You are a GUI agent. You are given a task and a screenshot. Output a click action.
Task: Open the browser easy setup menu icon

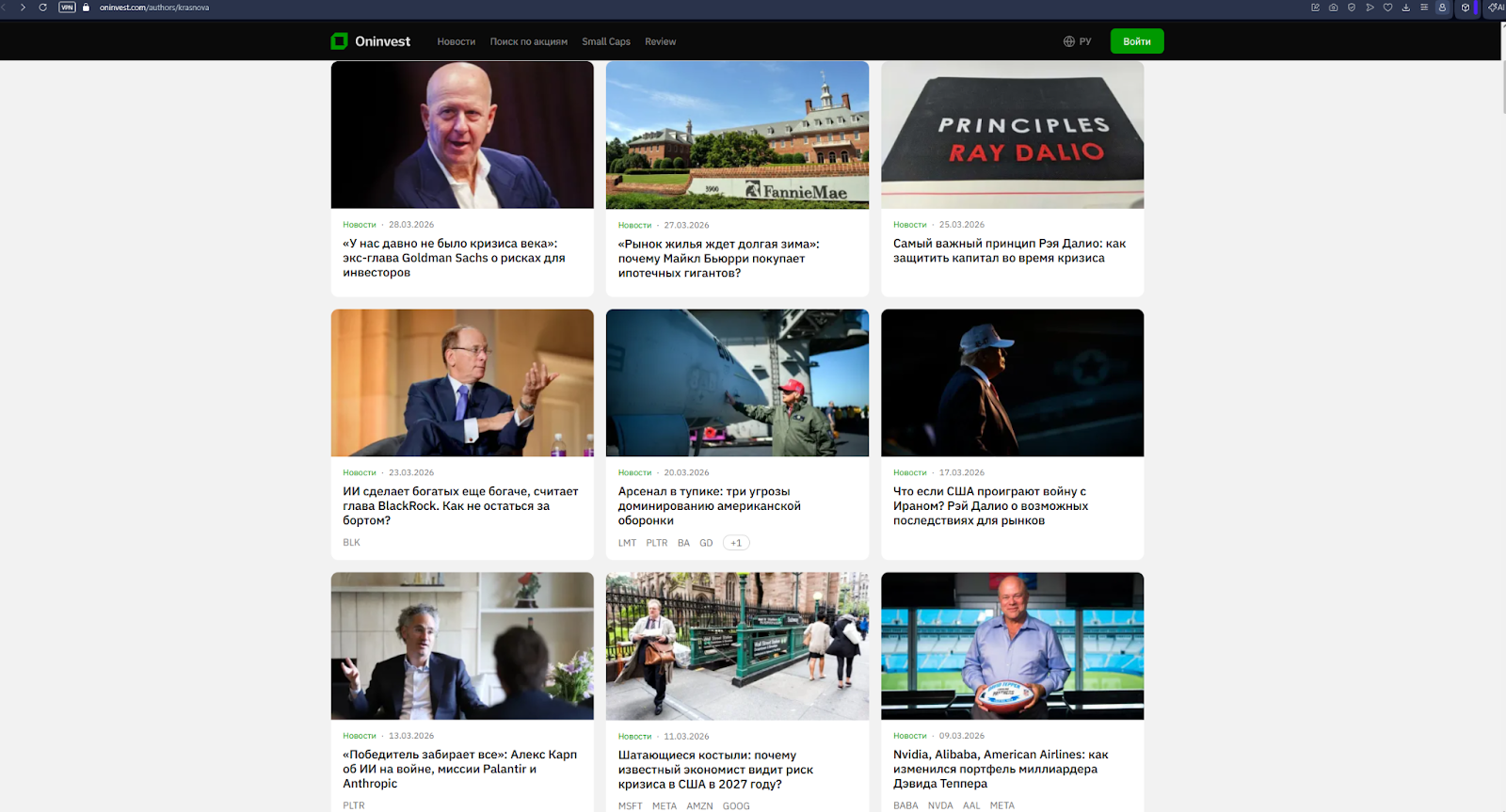pyautogui.click(x=1423, y=8)
